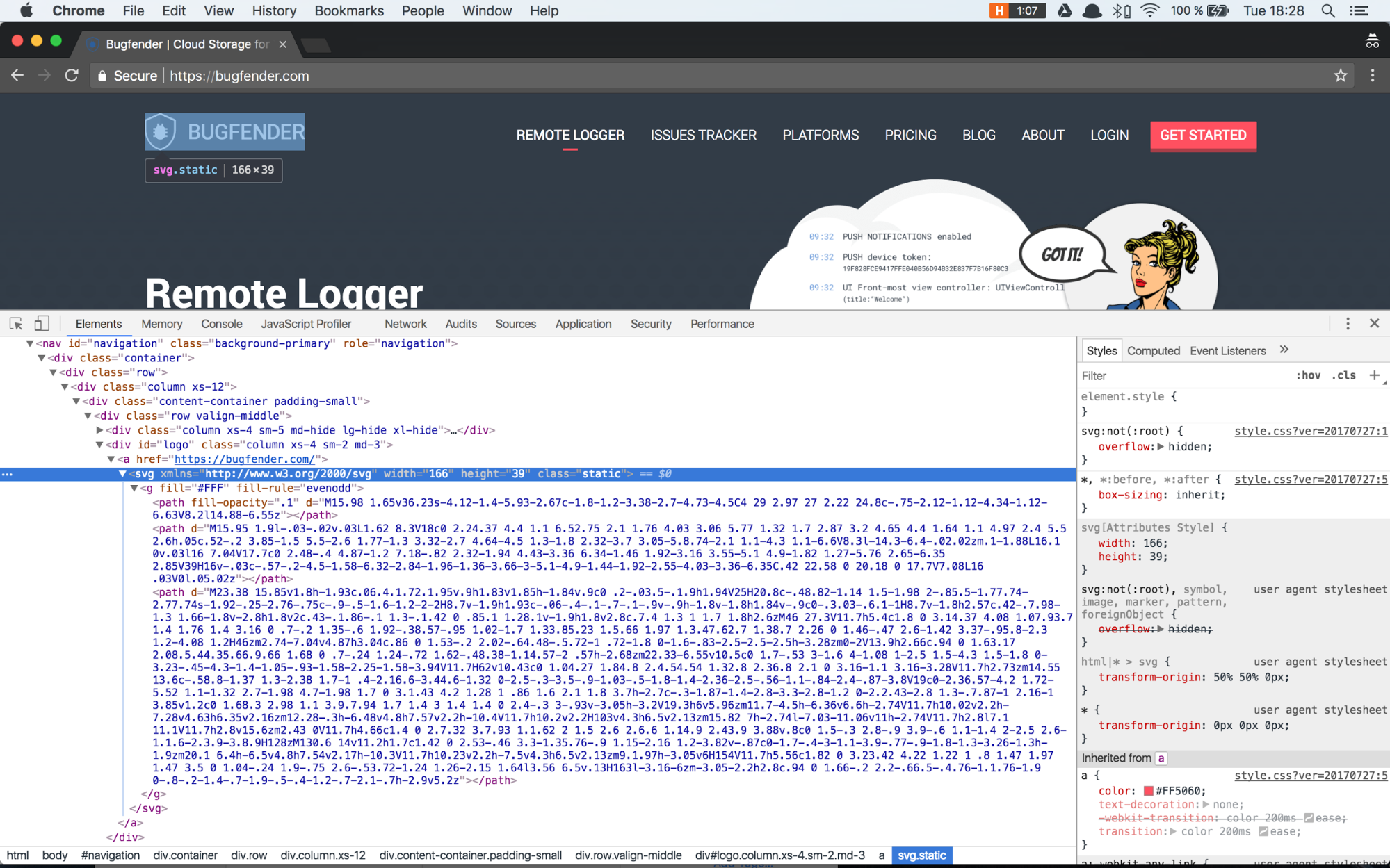The image size is (1390, 868).
Task: Reload the page with refresh icon
Action: coord(72,76)
